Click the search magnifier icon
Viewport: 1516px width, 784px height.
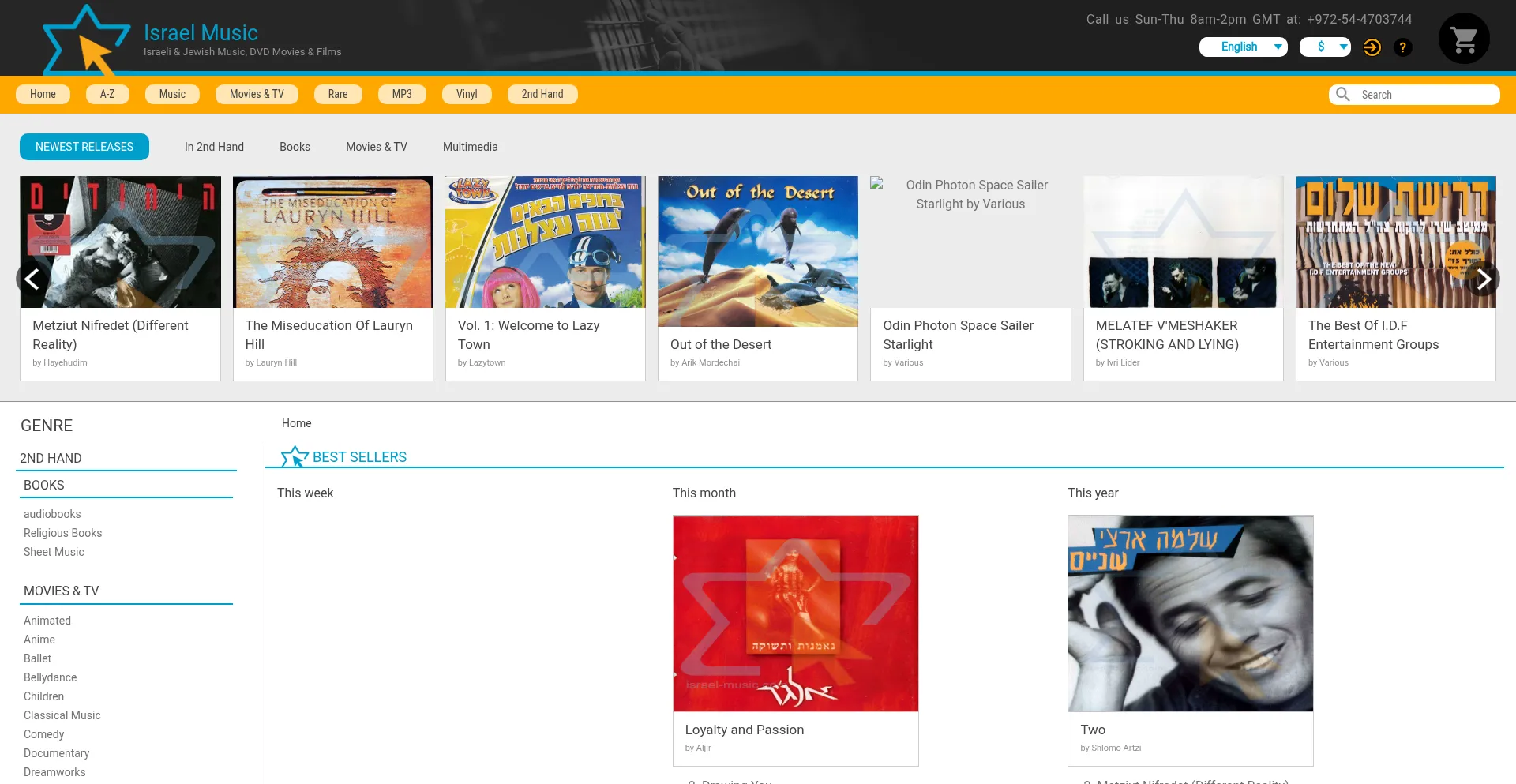[1342, 94]
